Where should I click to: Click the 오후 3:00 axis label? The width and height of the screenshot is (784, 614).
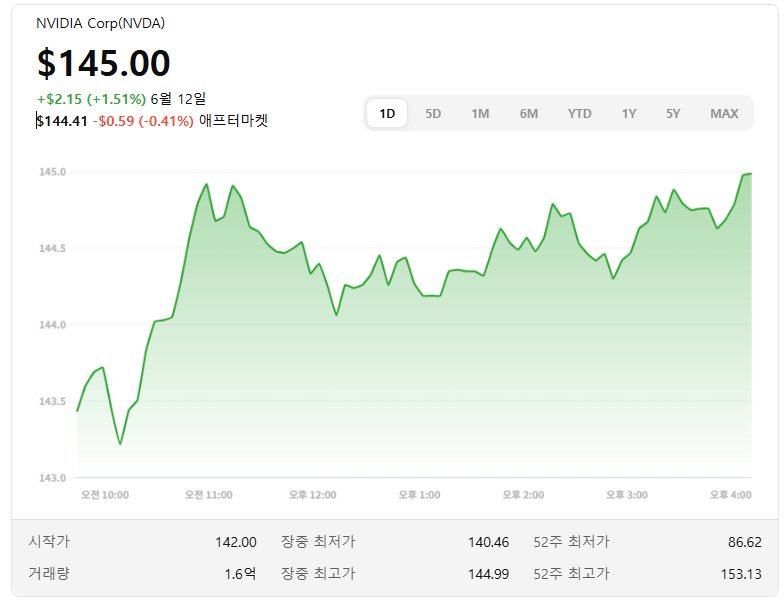point(626,495)
